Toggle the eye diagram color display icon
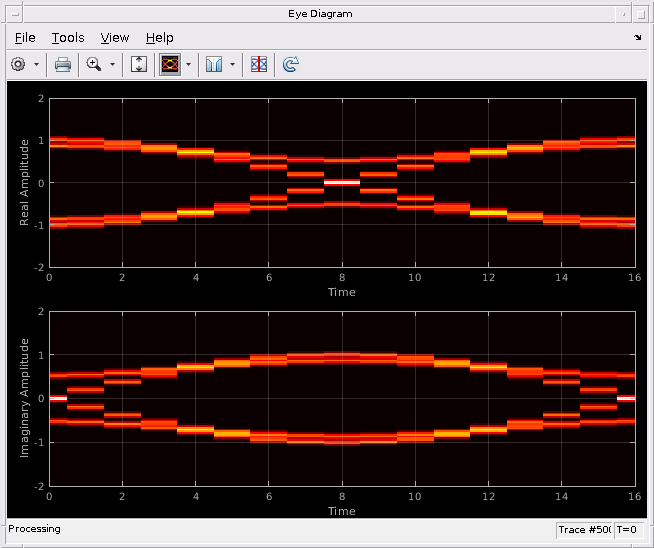The width and height of the screenshot is (654, 548). tap(170, 64)
